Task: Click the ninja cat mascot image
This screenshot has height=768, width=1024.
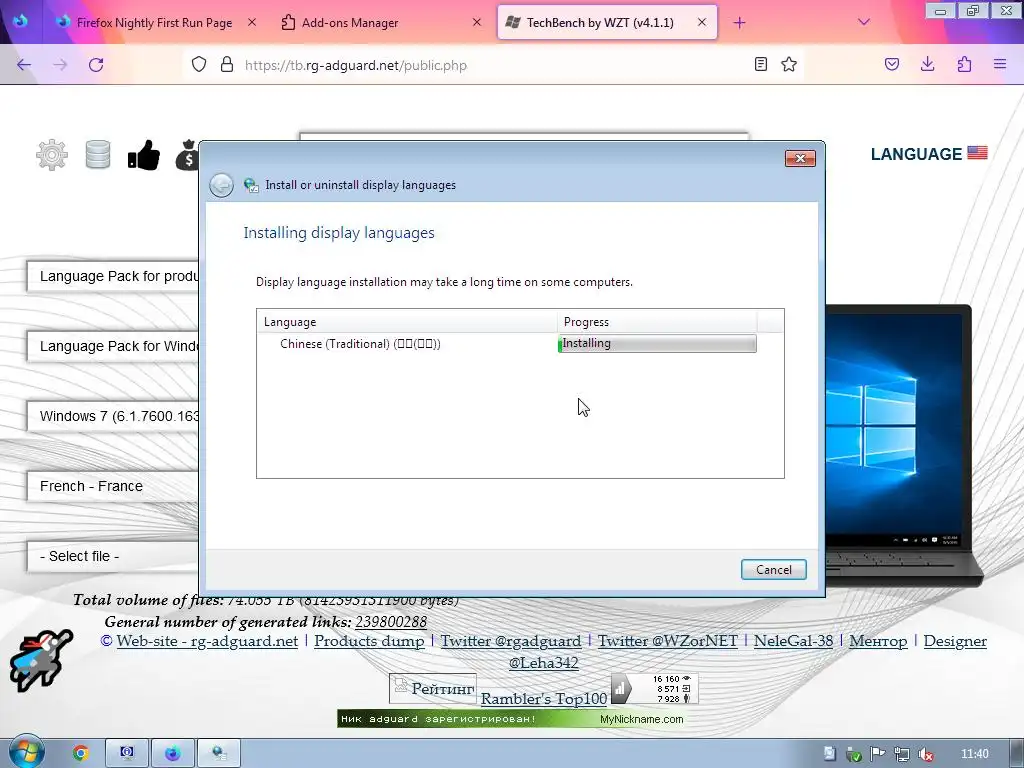Action: (40, 660)
